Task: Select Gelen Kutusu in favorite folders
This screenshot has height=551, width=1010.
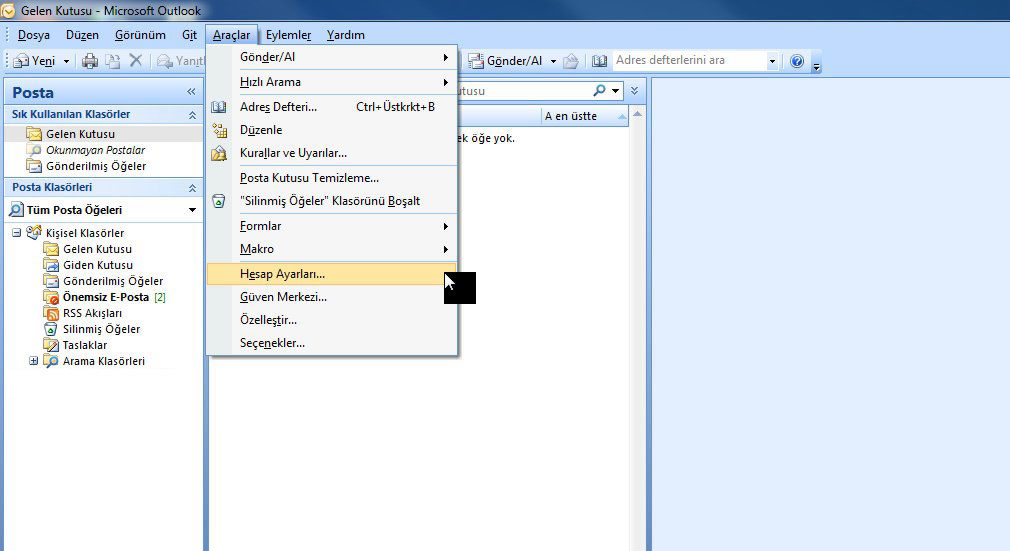Action: [80, 134]
